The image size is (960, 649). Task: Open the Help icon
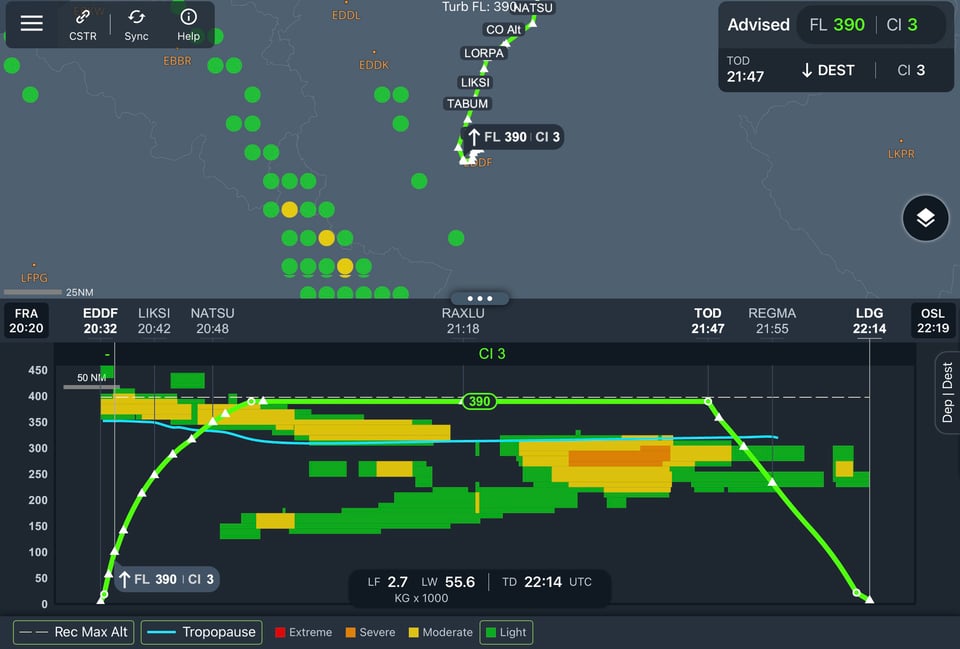pyautogui.click(x=188, y=25)
